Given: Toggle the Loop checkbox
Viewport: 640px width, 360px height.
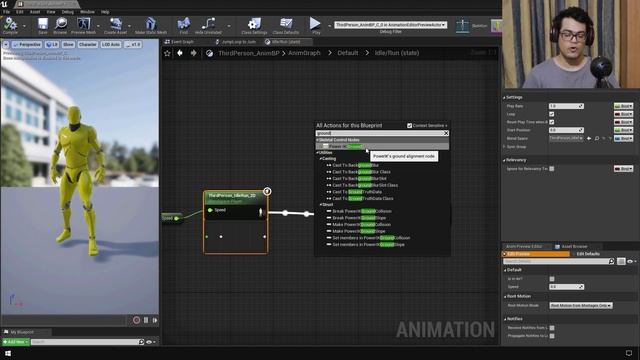Looking at the screenshot, I should click(x=551, y=114).
